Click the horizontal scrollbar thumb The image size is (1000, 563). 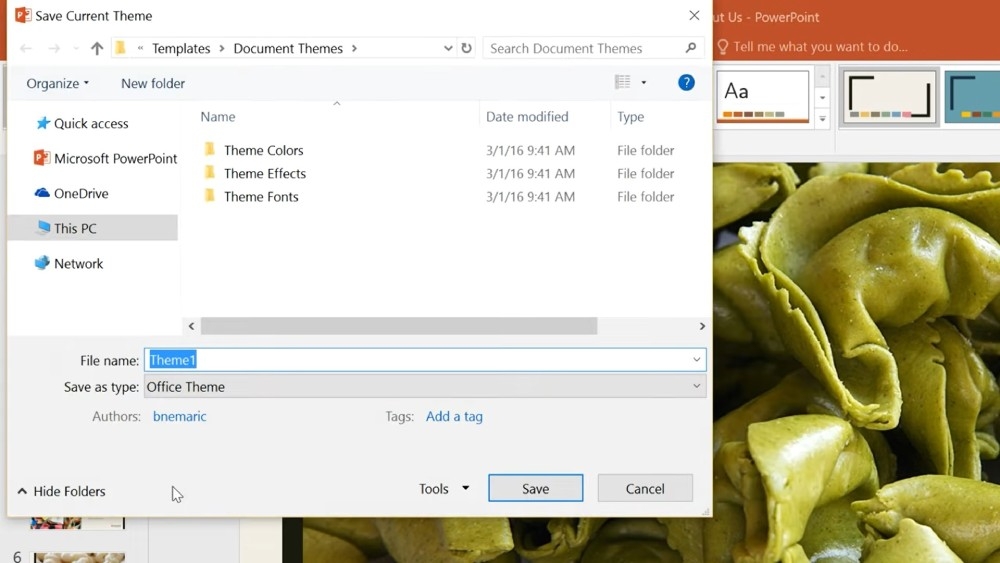[x=399, y=326]
